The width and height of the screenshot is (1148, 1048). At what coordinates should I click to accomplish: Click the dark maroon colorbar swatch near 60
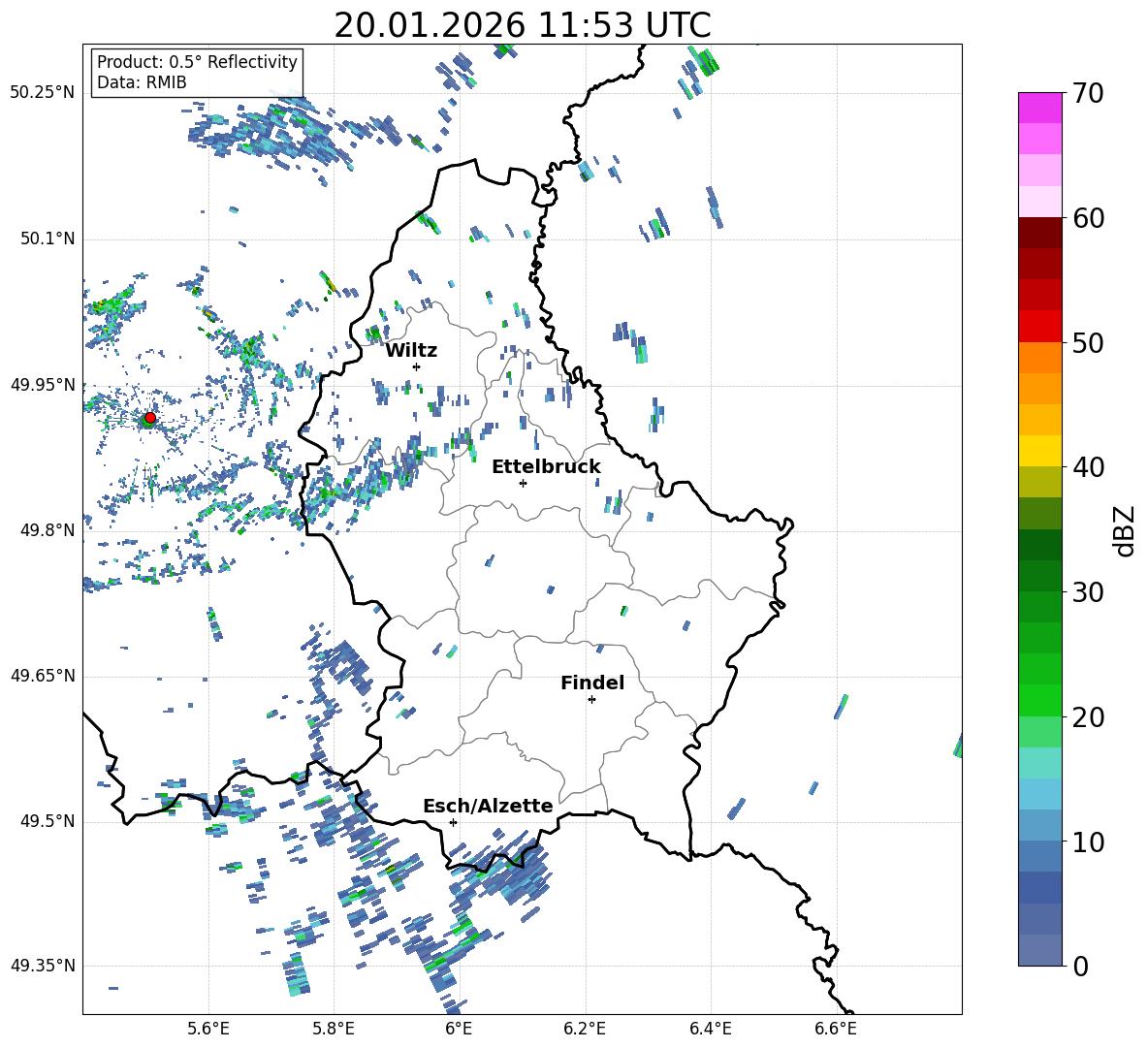pyautogui.click(x=1039, y=233)
